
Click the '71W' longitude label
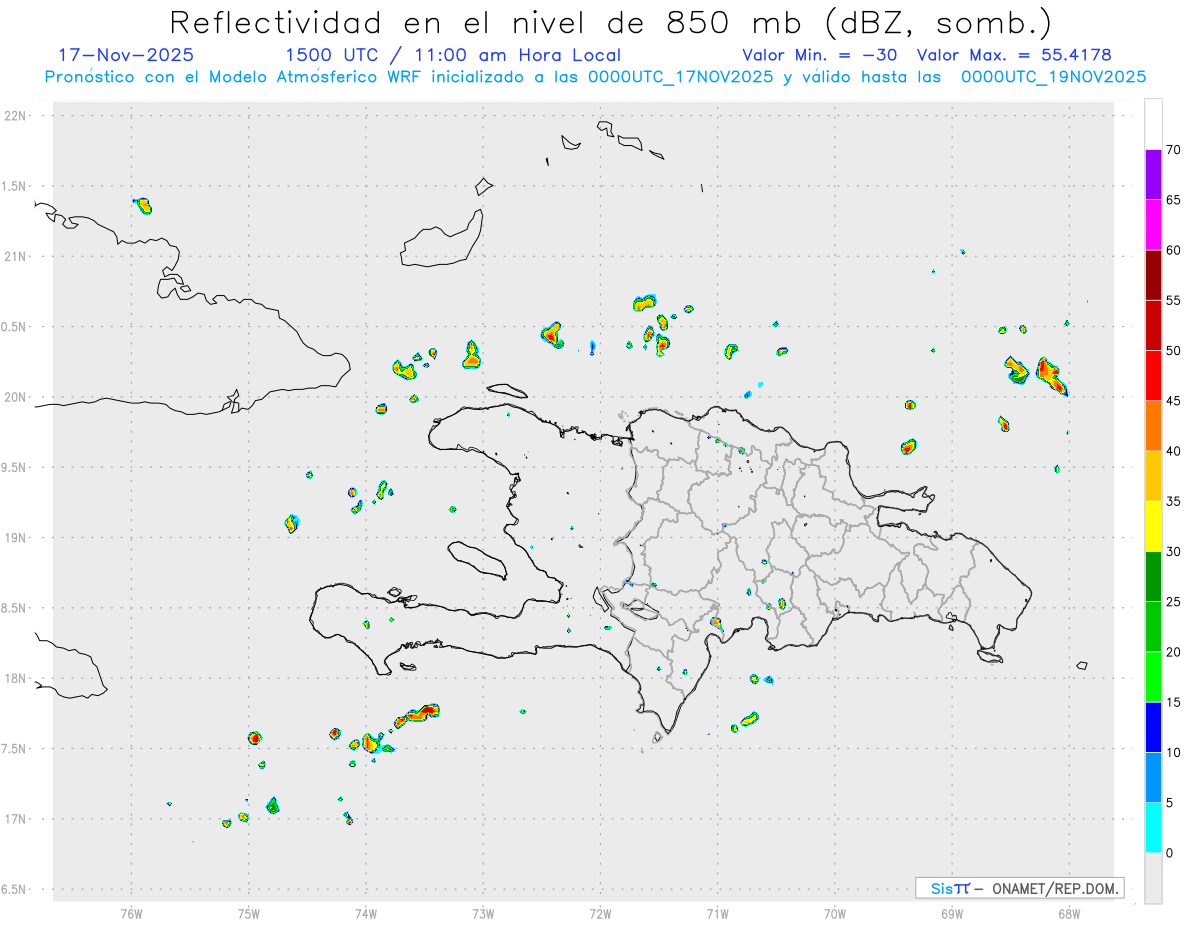(x=717, y=912)
